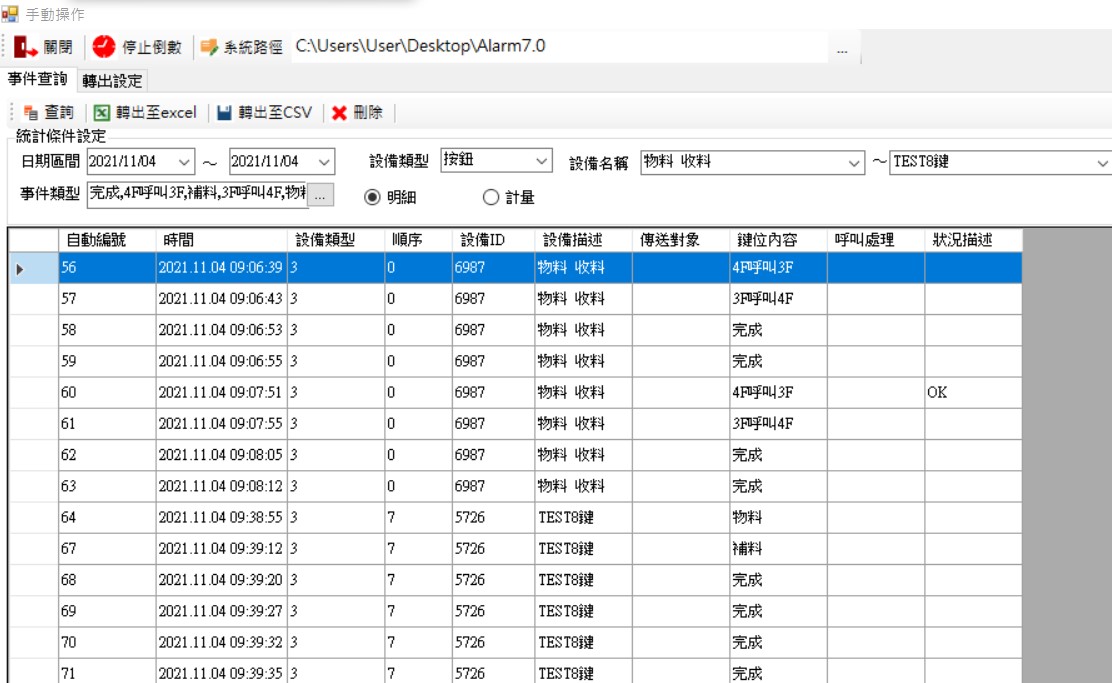Click the 3F呼叫4F cell in row 61

(x=778, y=424)
